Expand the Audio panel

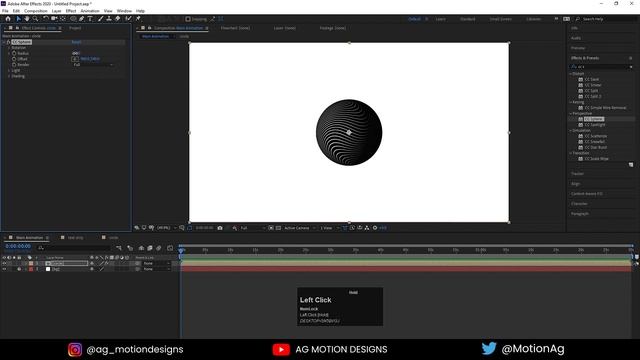pyautogui.click(x=576, y=38)
